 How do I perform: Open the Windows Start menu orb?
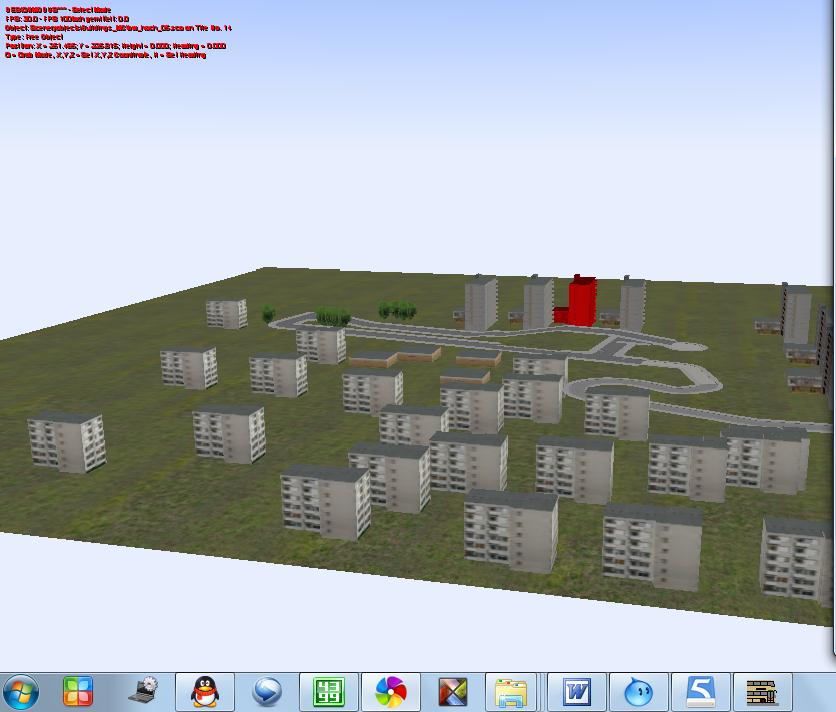point(21,692)
